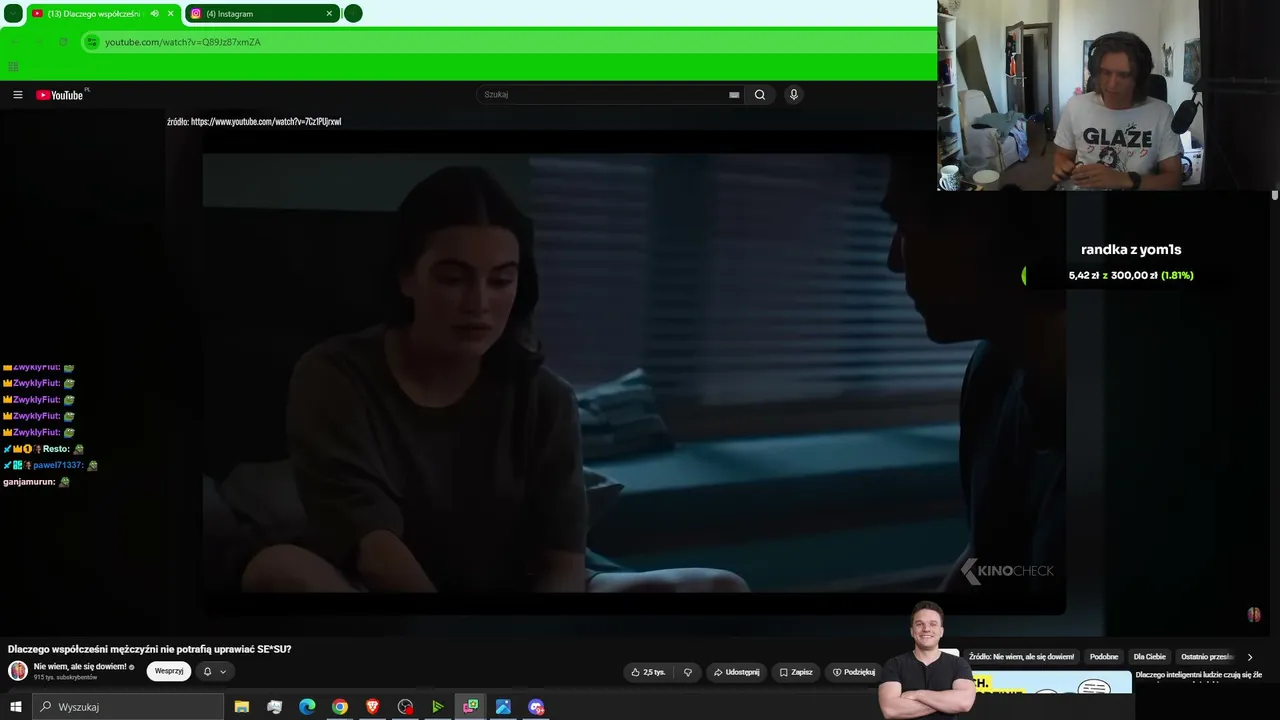Open the round dark app icon on taskbar
1280x720 pixels.
click(x=405, y=707)
